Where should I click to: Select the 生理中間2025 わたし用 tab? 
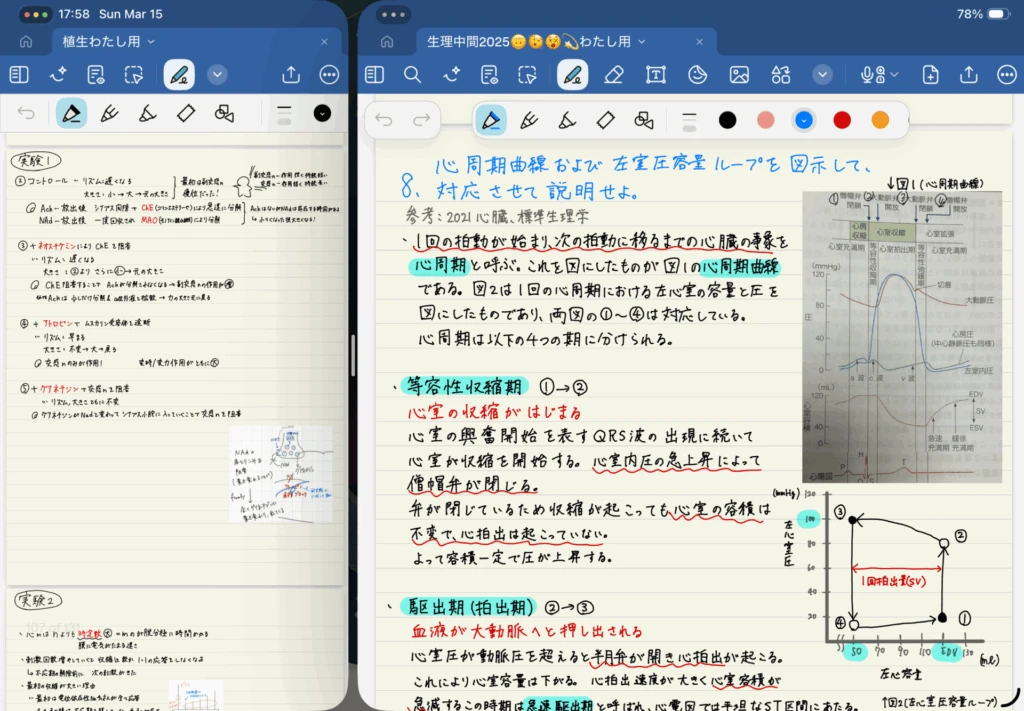tap(529, 42)
